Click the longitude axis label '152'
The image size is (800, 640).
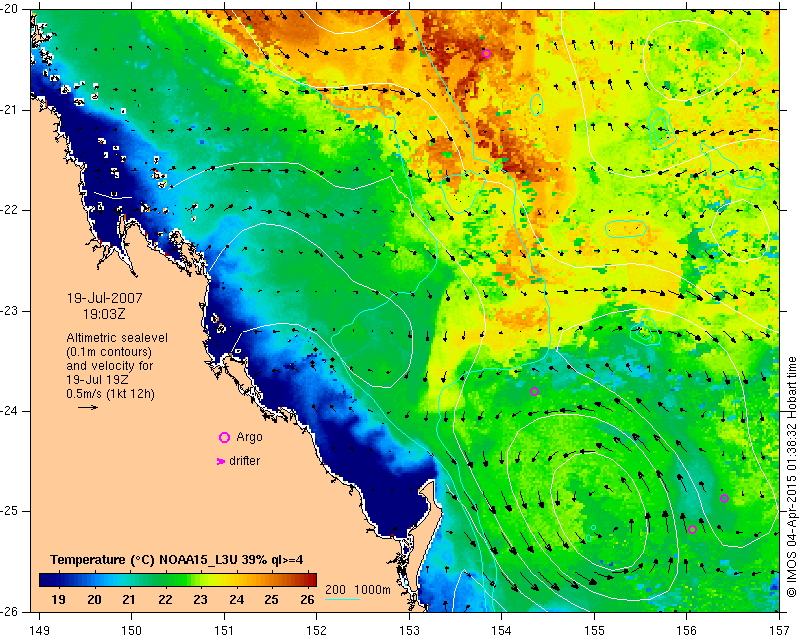pyautogui.click(x=316, y=631)
